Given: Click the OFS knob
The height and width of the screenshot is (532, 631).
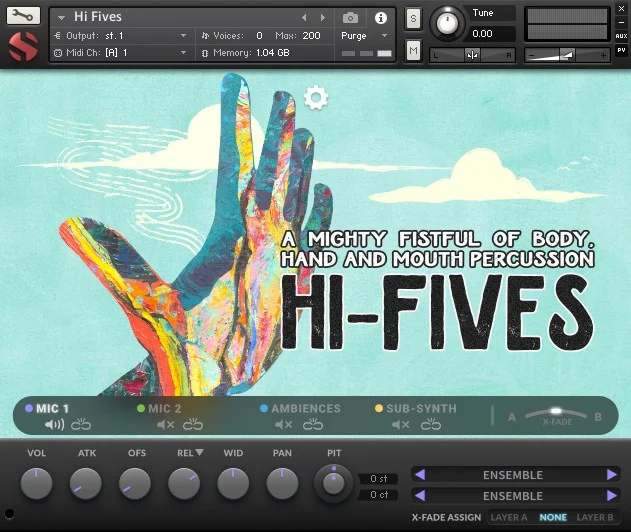Looking at the screenshot, I should point(135,483).
